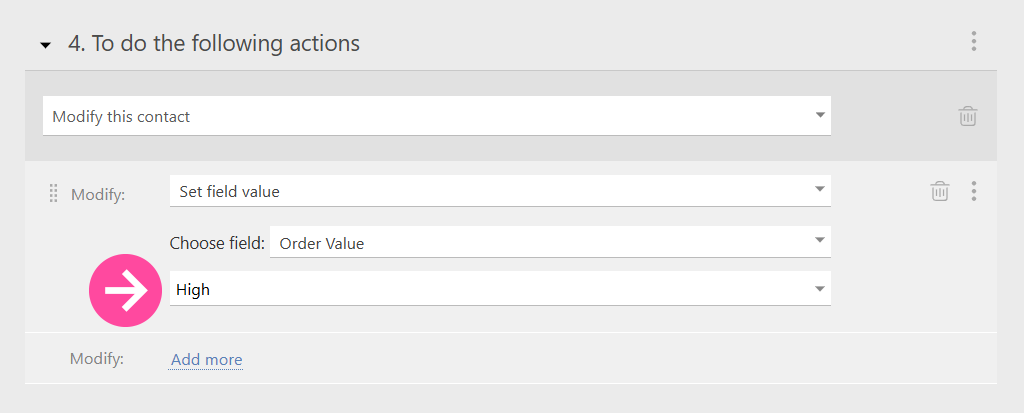
Task: Delete the 'Set field value' modification row
Action: tap(940, 191)
